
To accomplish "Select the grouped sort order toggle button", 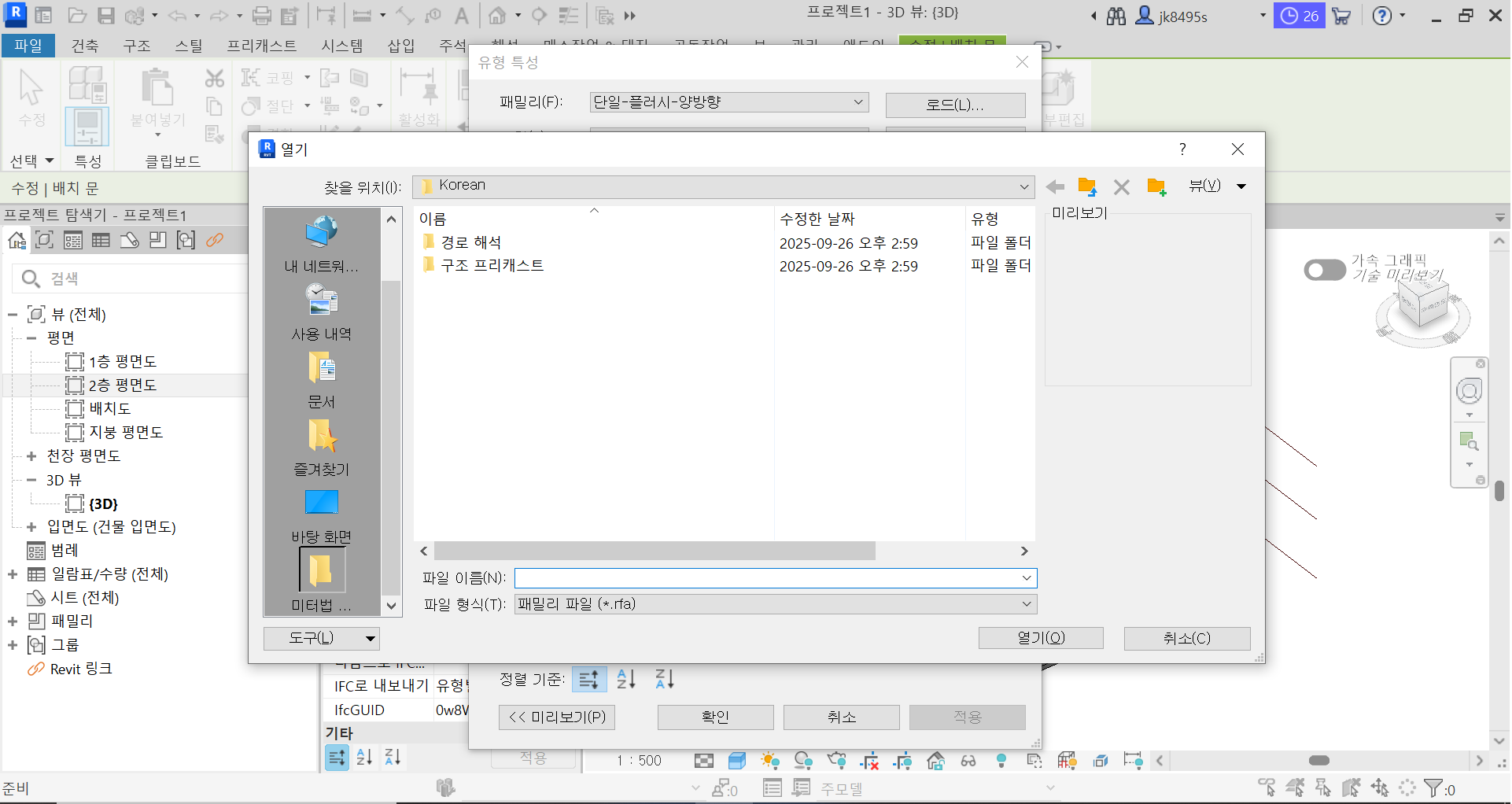I will tap(589, 679).
